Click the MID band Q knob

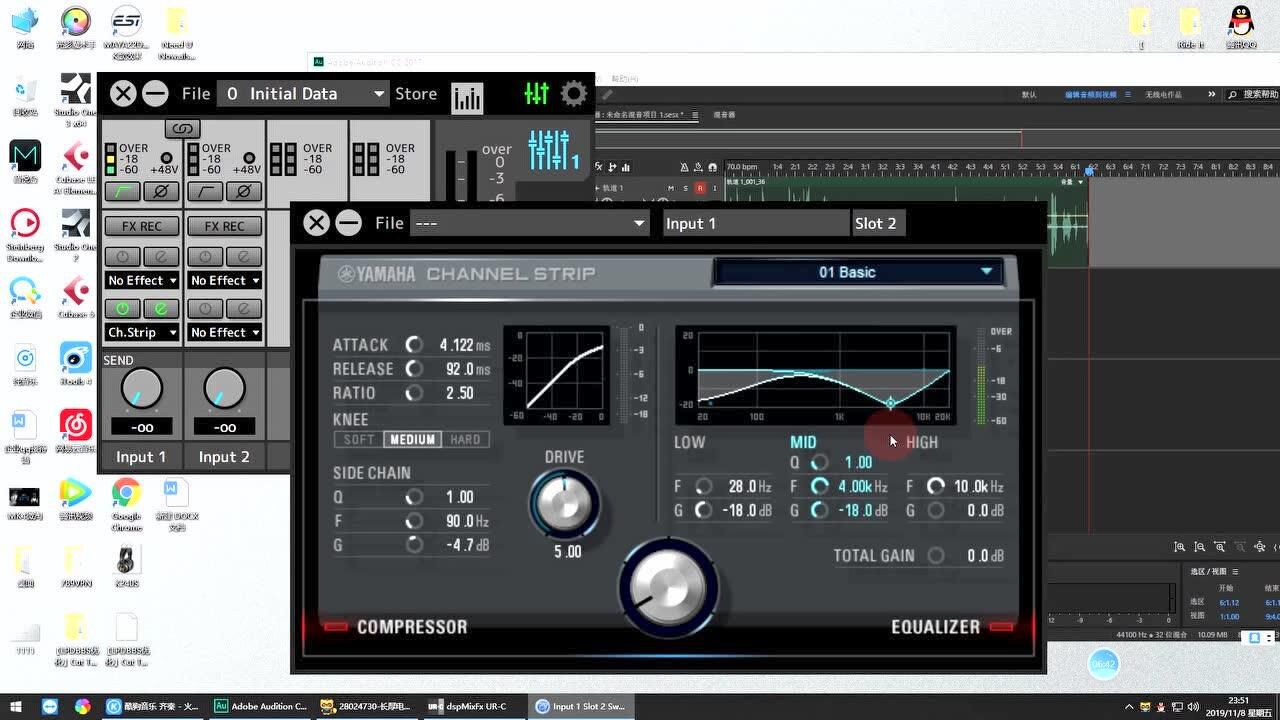tap(820, 463)
